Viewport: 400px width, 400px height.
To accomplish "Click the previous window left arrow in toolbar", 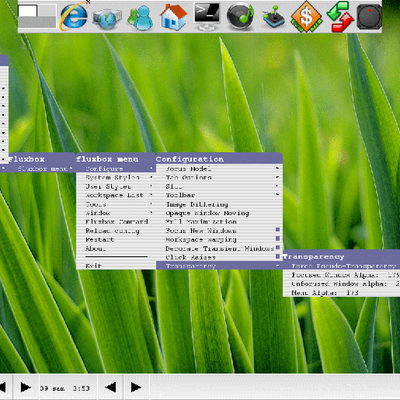I will click(110, 387).
